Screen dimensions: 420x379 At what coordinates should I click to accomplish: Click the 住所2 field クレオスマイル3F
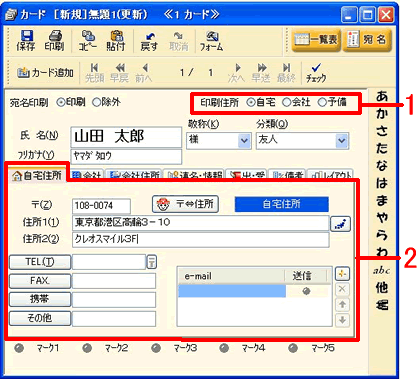200,239
